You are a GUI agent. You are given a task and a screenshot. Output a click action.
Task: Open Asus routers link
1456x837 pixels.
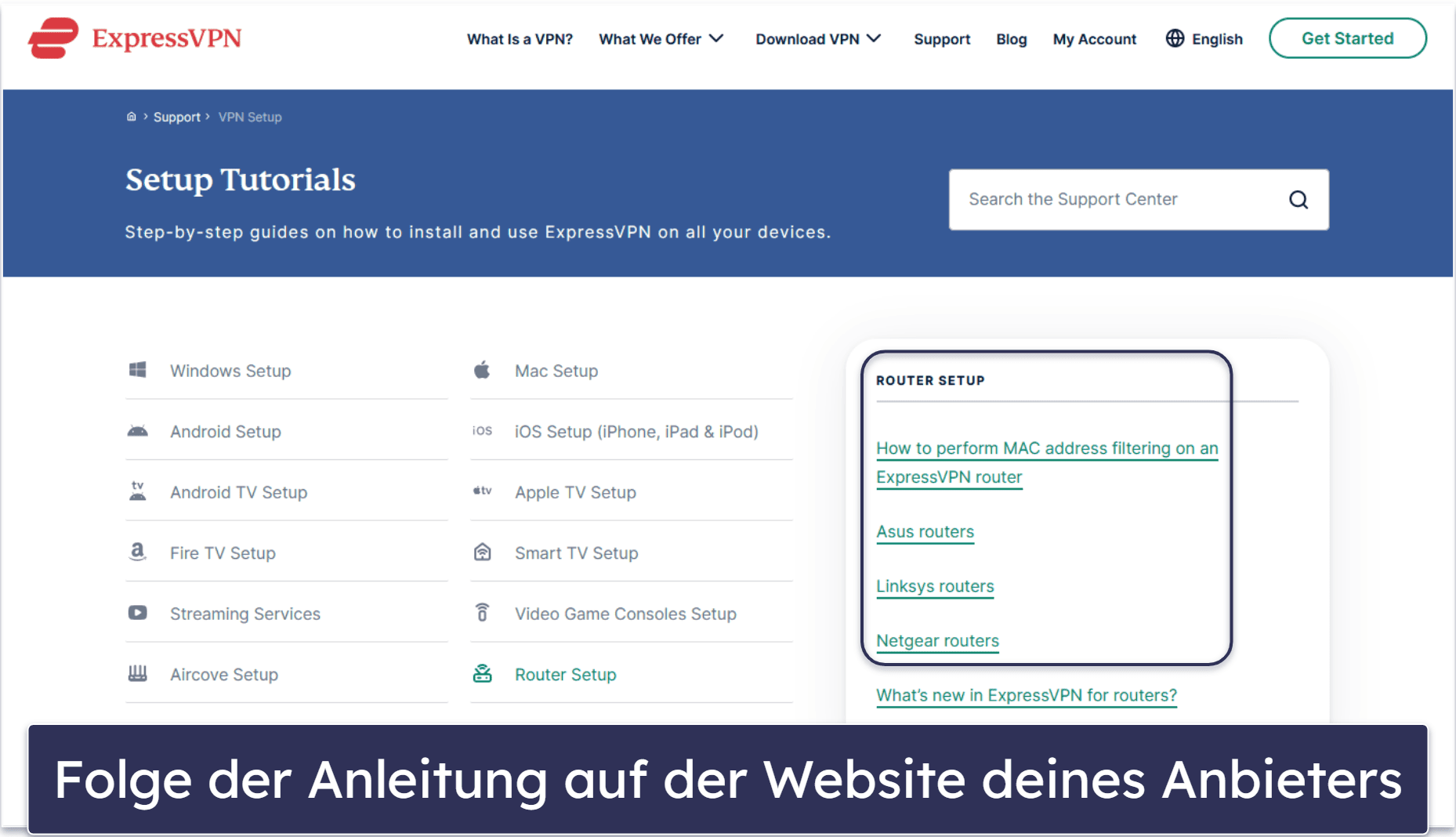(x=925, y=531)
